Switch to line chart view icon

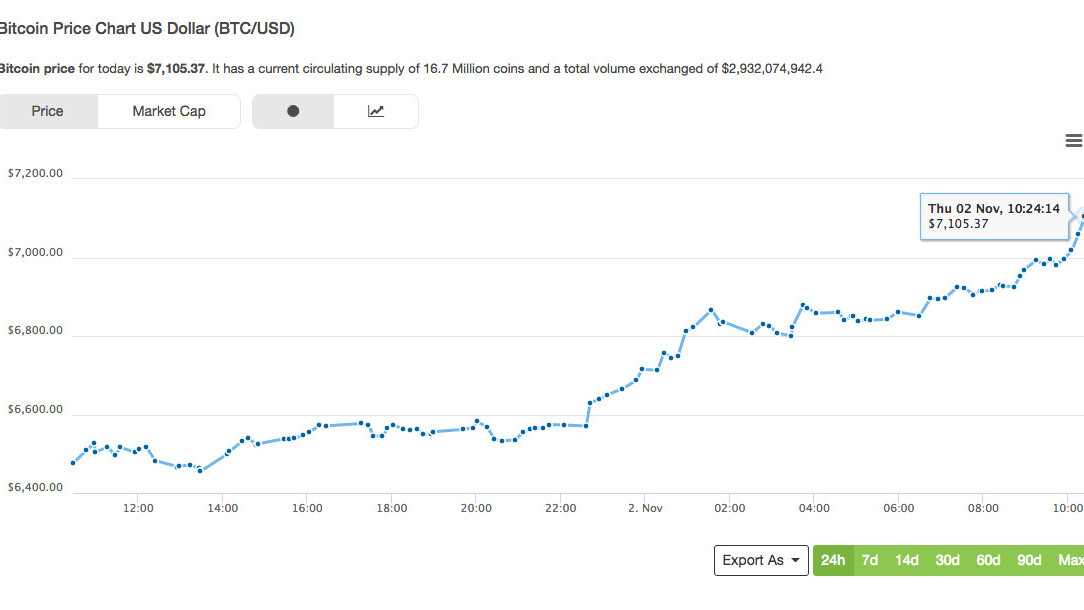coord(376,111)
